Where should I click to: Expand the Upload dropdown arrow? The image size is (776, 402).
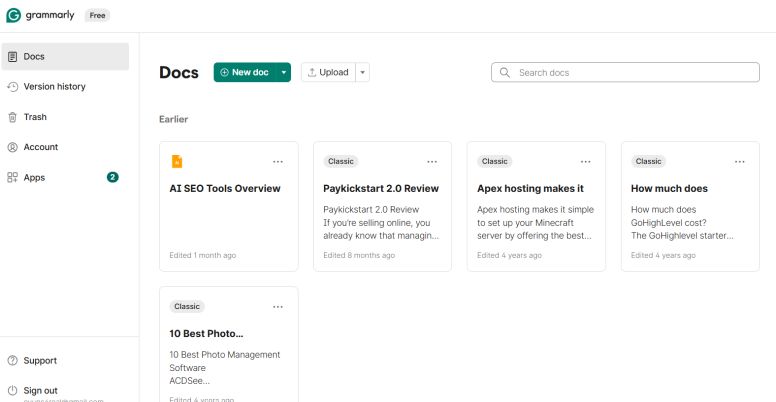point(362,72)
